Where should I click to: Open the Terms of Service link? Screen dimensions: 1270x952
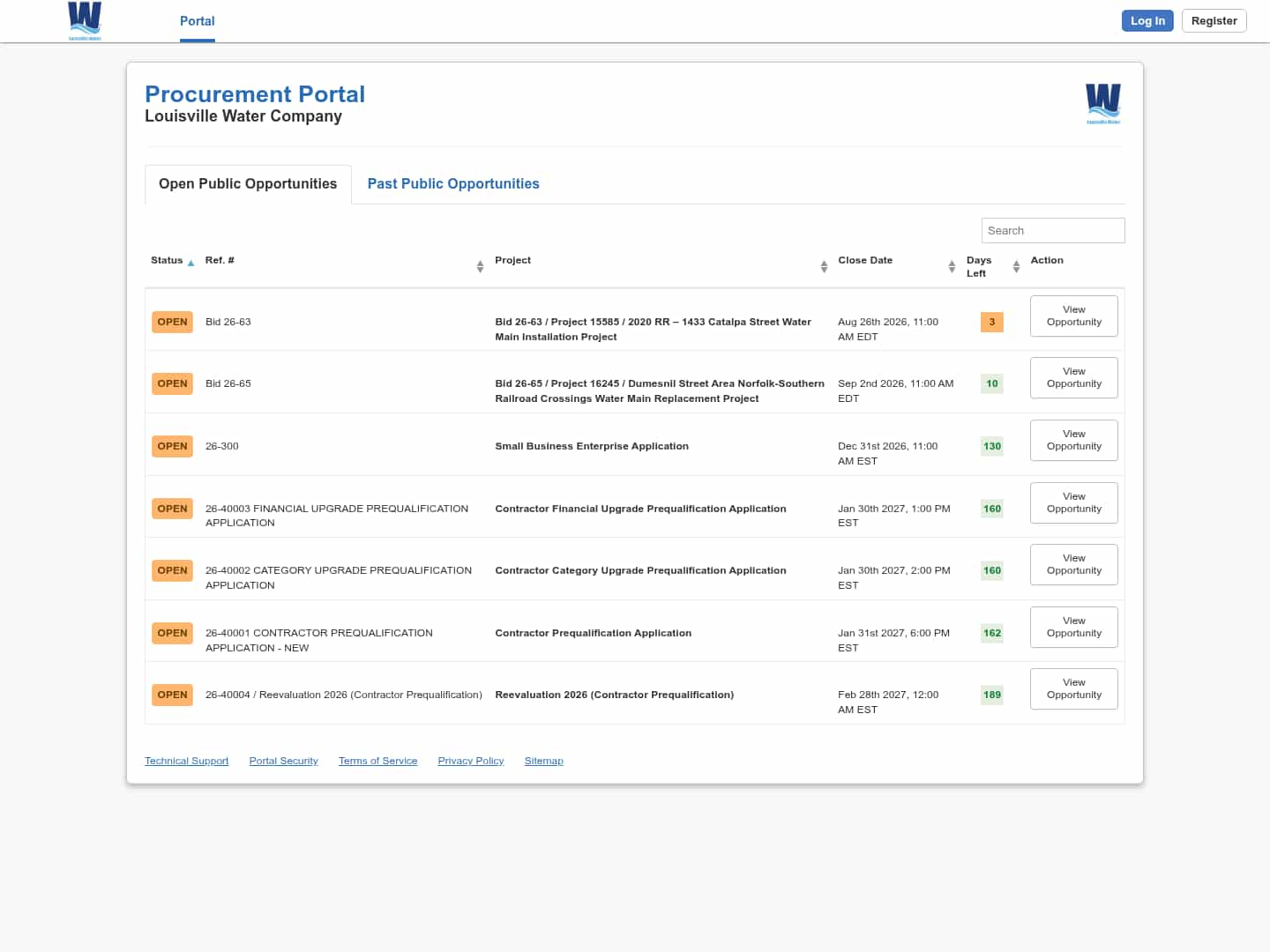click(377, 761)
